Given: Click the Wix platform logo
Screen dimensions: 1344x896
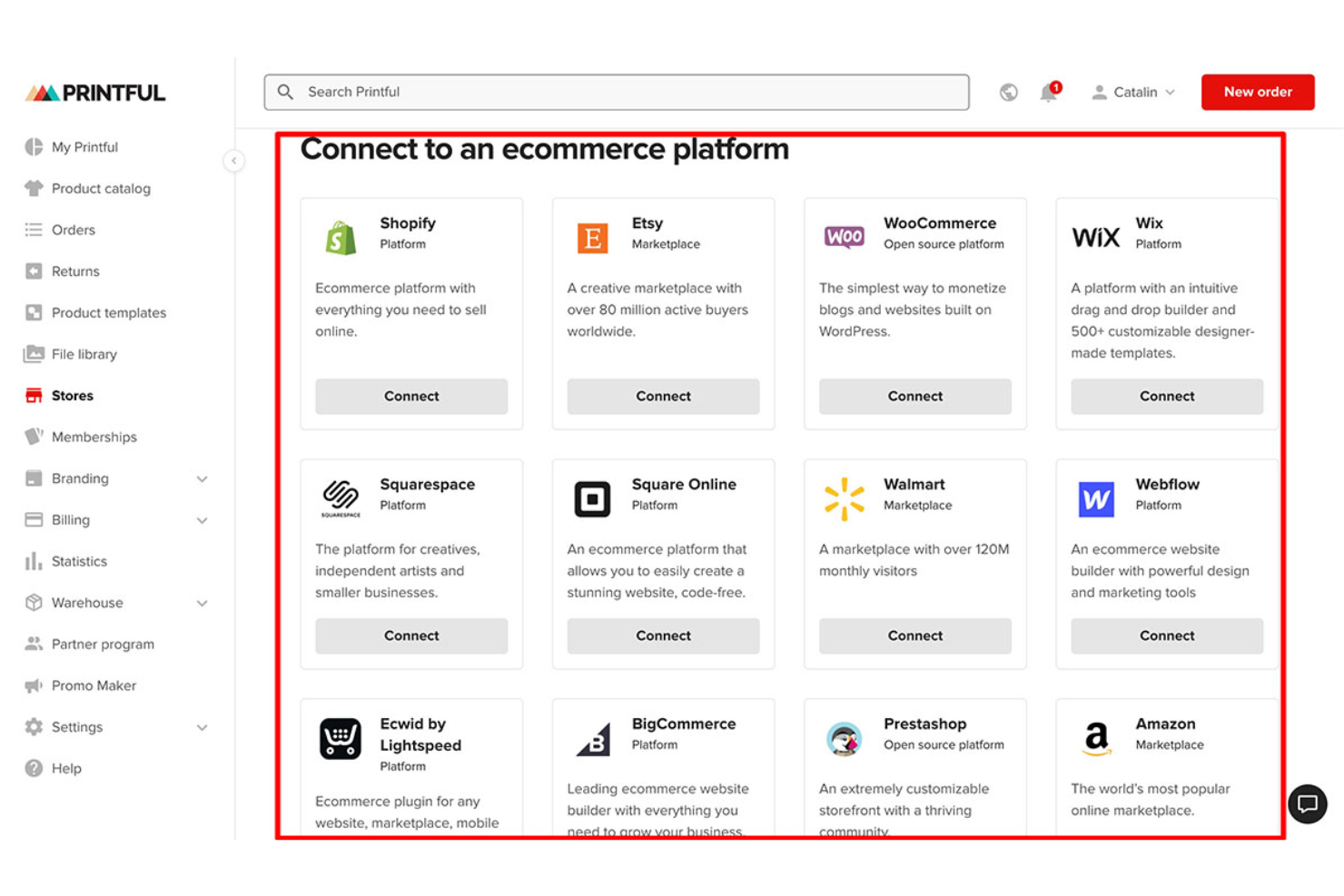Looking at the screenshot, I should tap(1095, 236).
